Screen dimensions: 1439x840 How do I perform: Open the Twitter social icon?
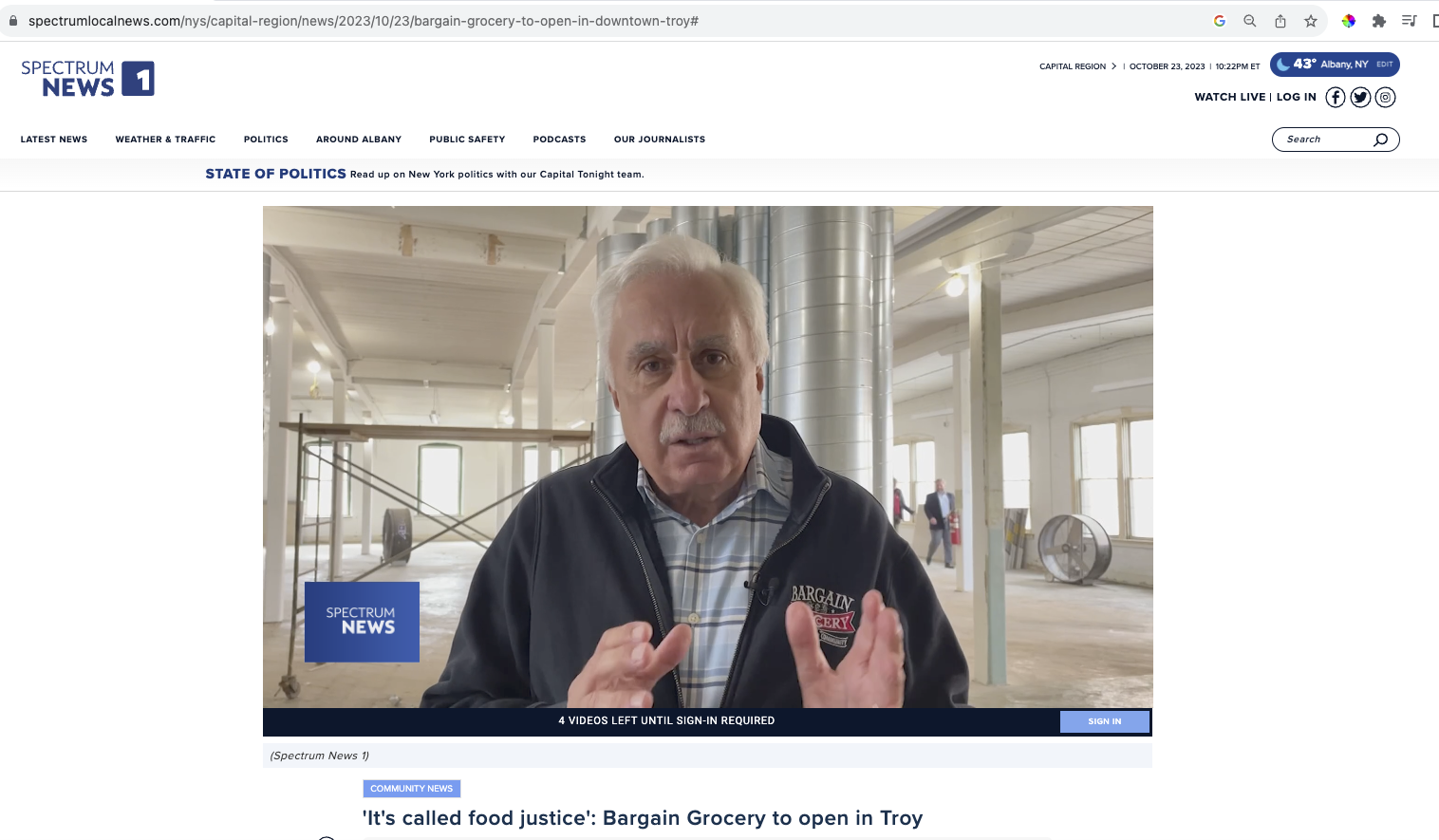pos(1360,98)
